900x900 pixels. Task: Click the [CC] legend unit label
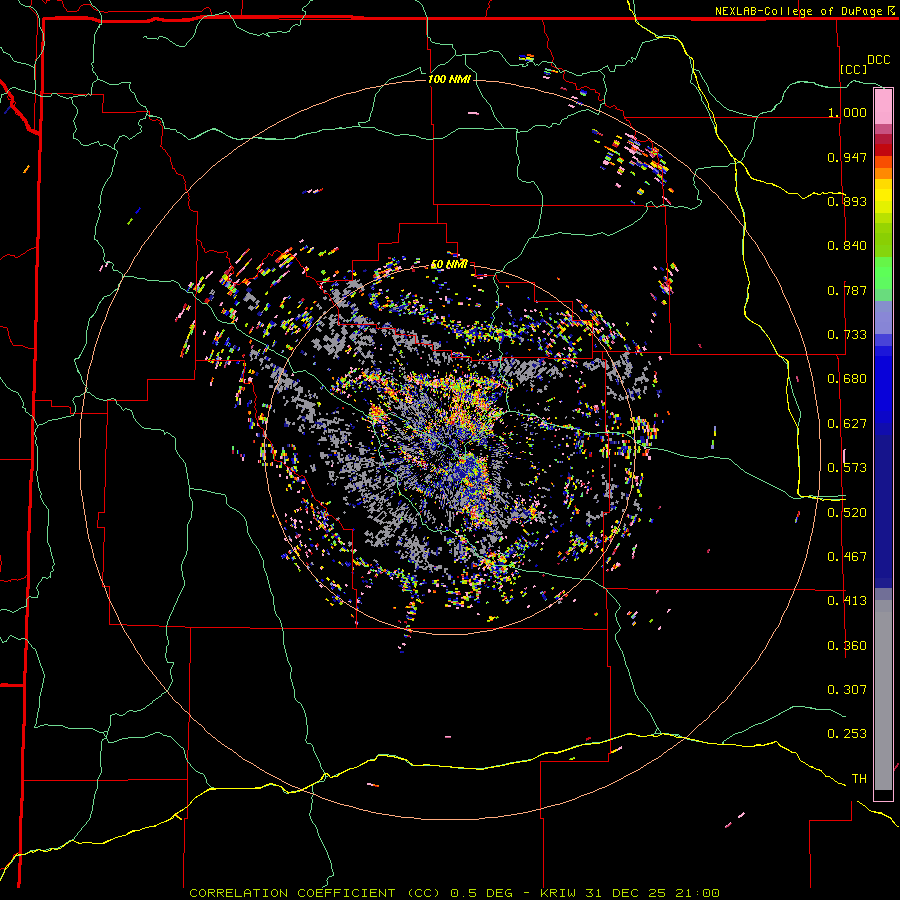854,69
